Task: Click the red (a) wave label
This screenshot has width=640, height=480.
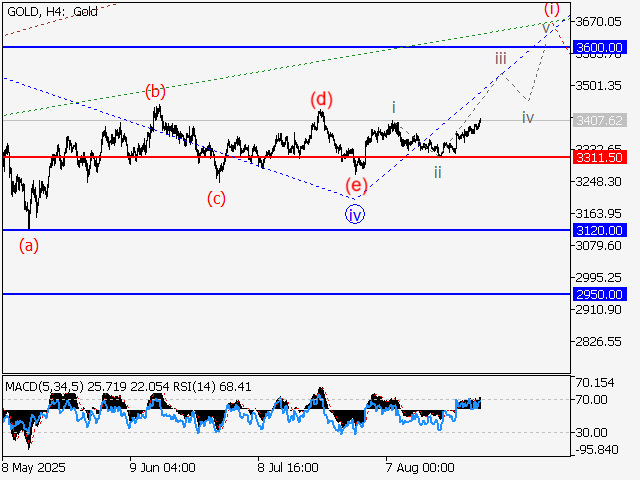Action: [29, 244]
